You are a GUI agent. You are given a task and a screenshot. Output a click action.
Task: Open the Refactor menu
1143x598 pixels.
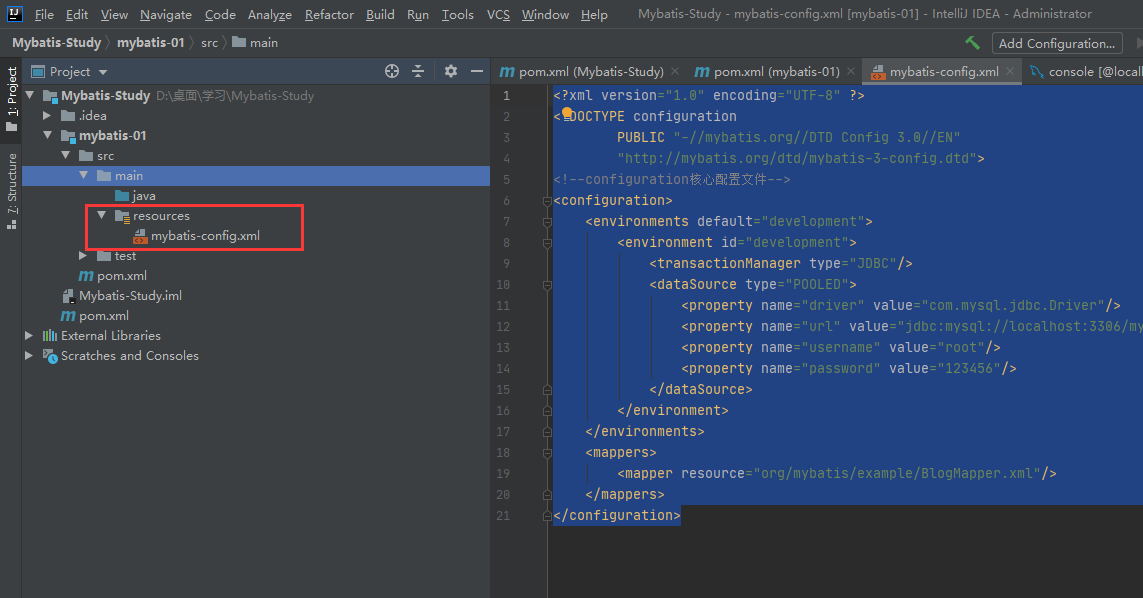(329, 15)
